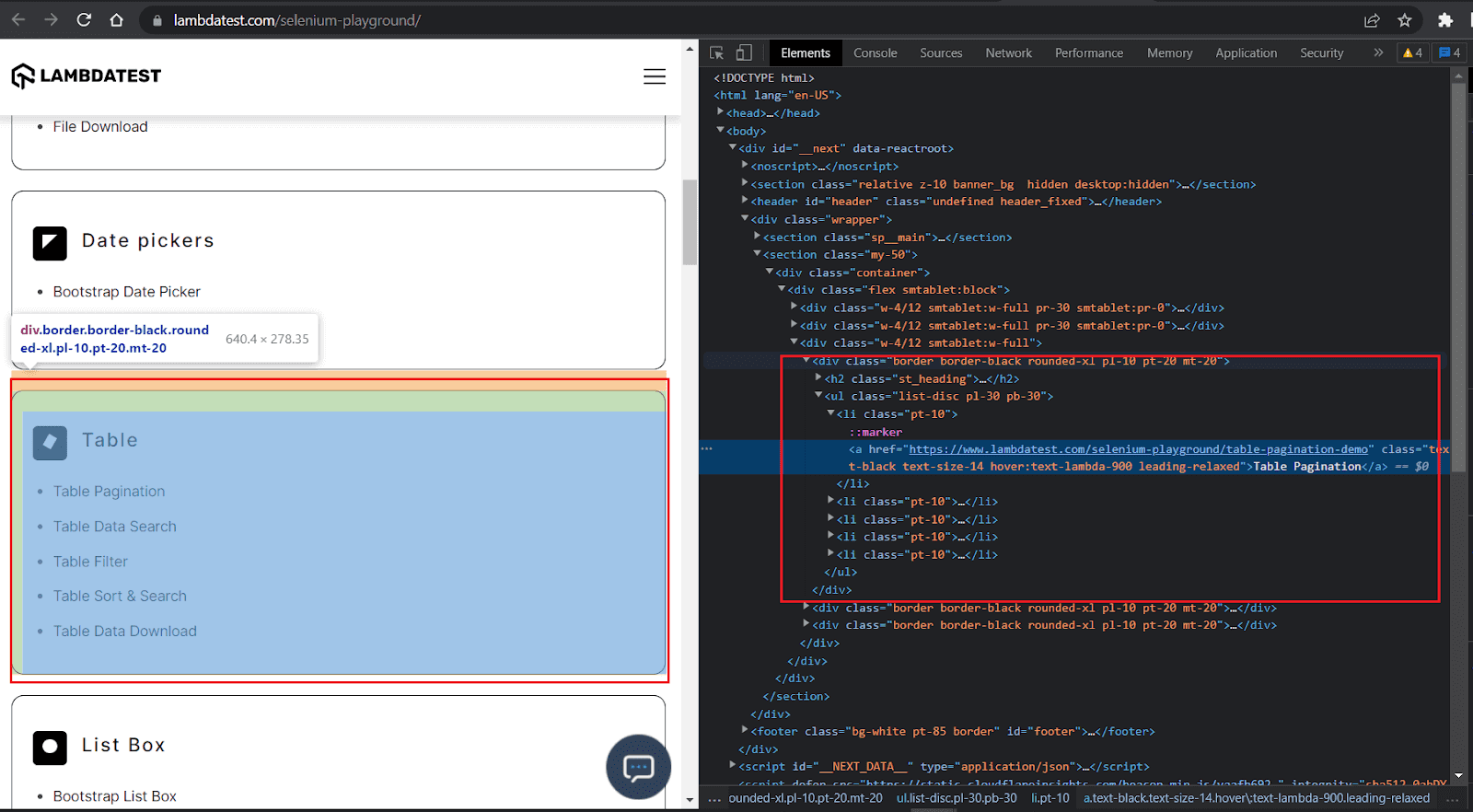The height and width of the screenshot is (812, 1473).
Task: Open the messages count badge showing 4
Action: pos(1449,52)
